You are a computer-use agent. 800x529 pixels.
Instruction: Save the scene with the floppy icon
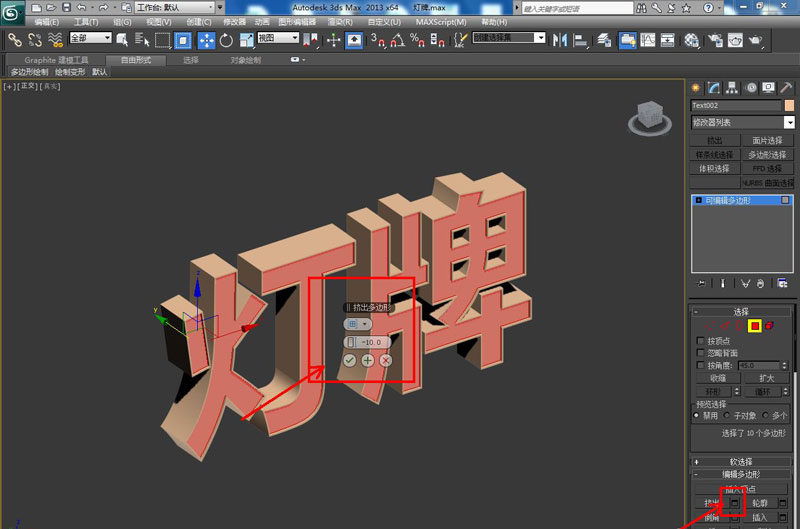(x=67, y=8)
